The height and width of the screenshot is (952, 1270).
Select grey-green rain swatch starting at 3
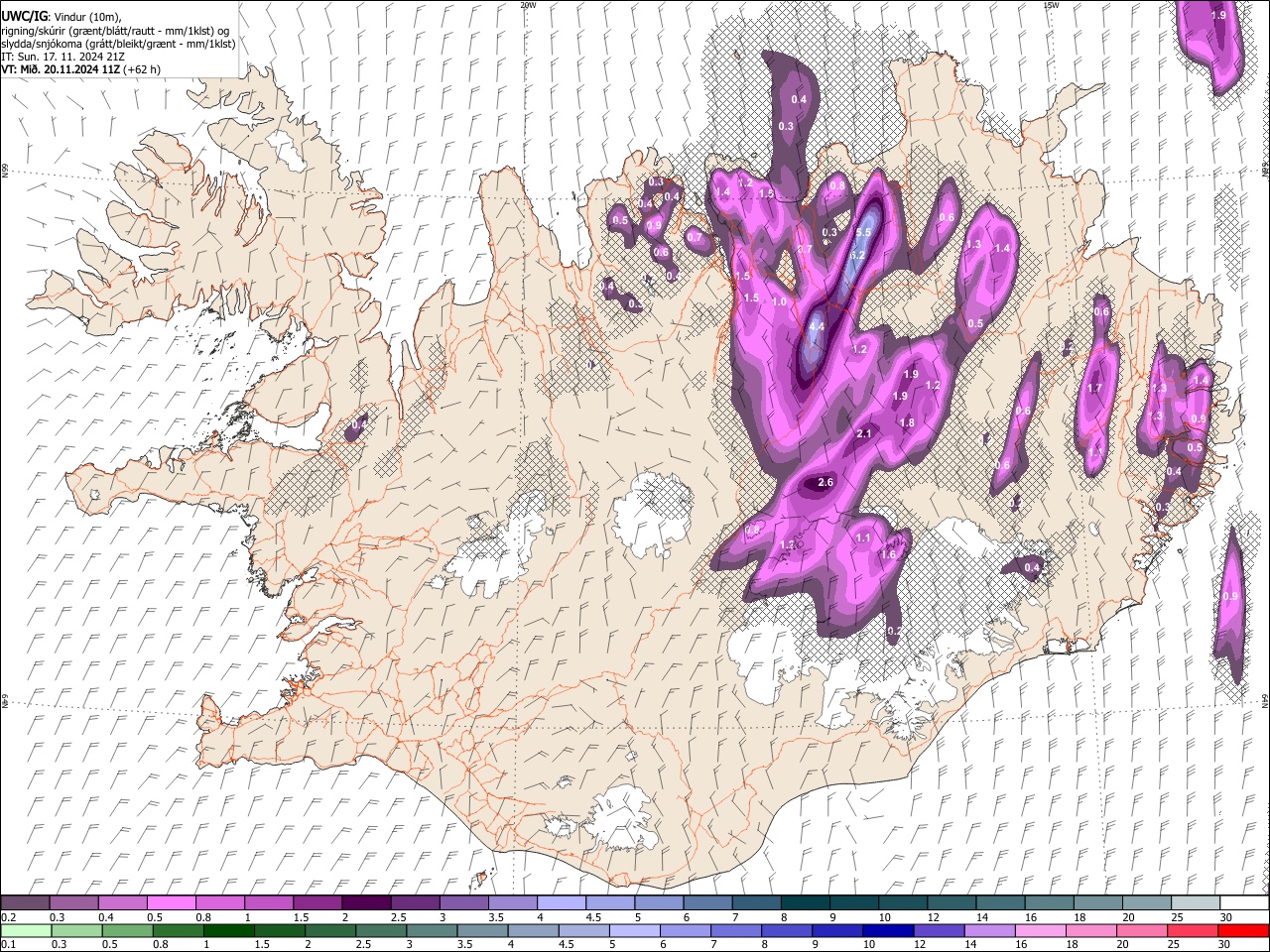coord(431,930)
